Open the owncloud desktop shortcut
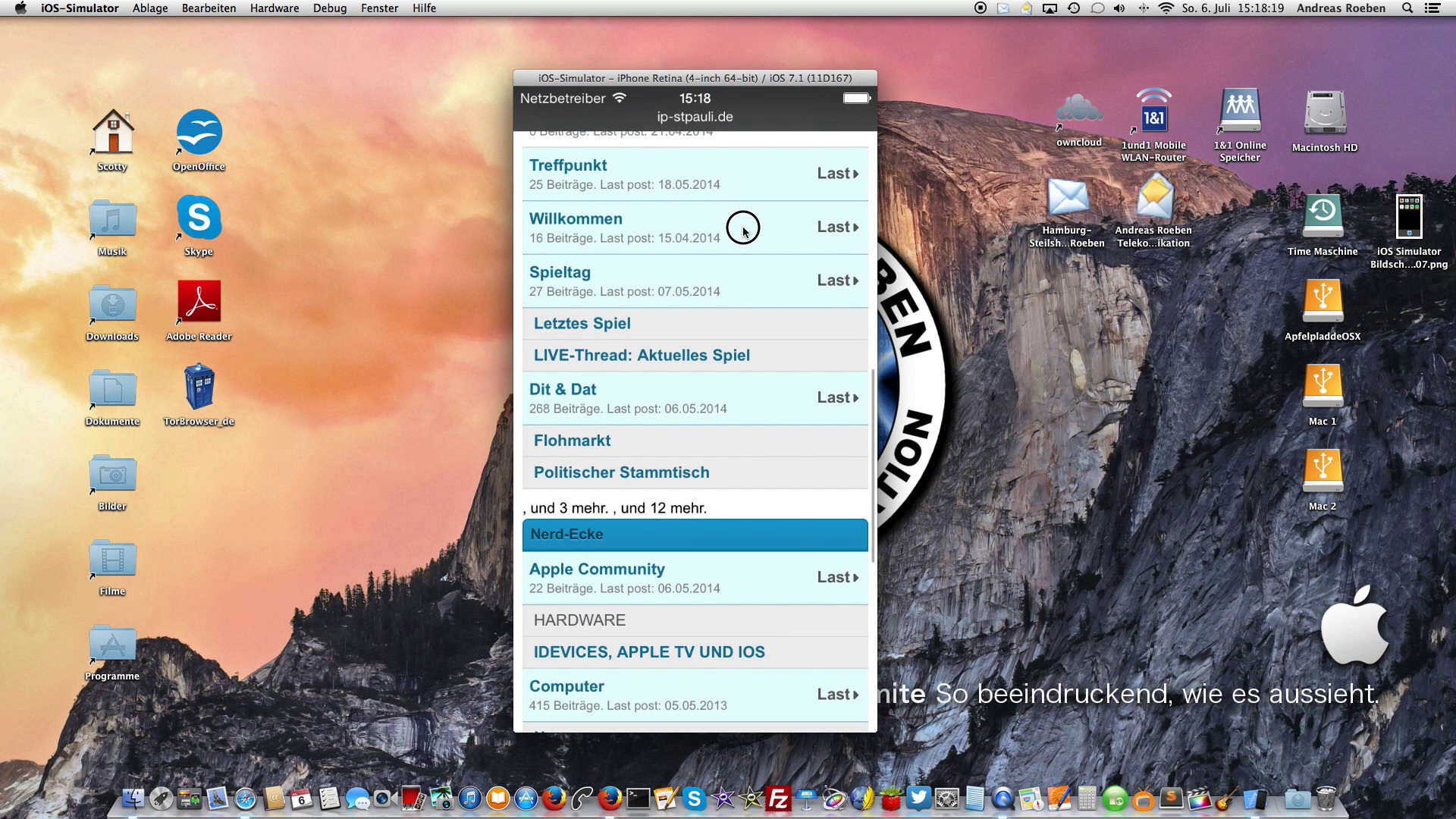The height and width of the screenshot is (819, 1456). [1078, 112]
